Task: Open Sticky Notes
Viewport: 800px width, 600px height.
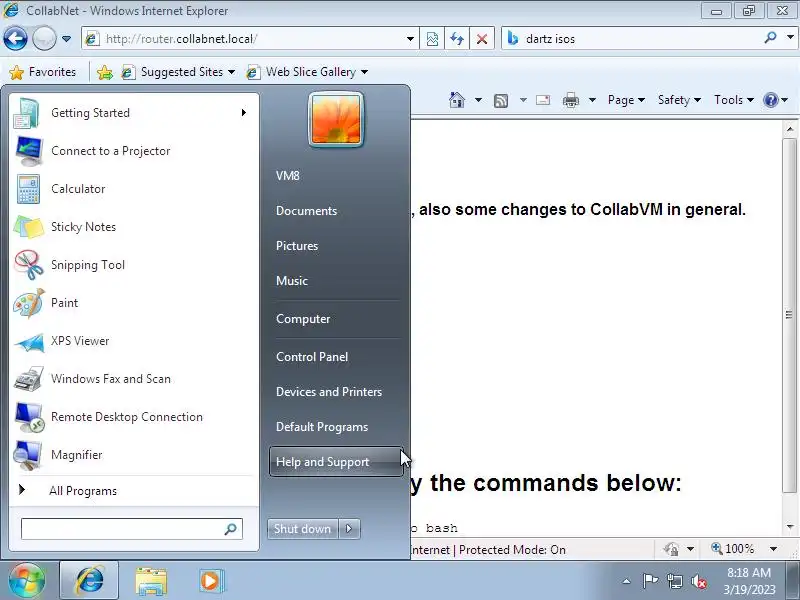Action: tap(133, 227)
